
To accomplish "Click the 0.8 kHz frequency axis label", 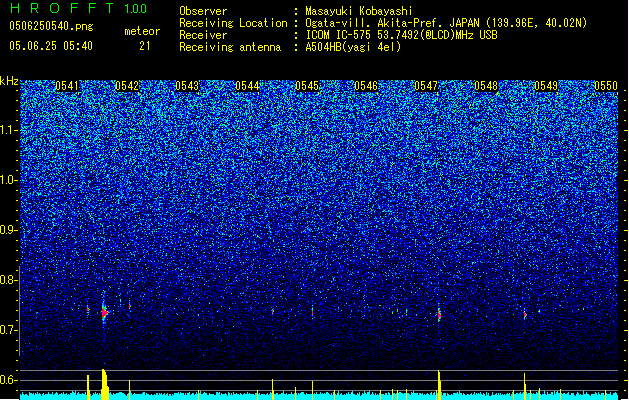I will point(8,280).
